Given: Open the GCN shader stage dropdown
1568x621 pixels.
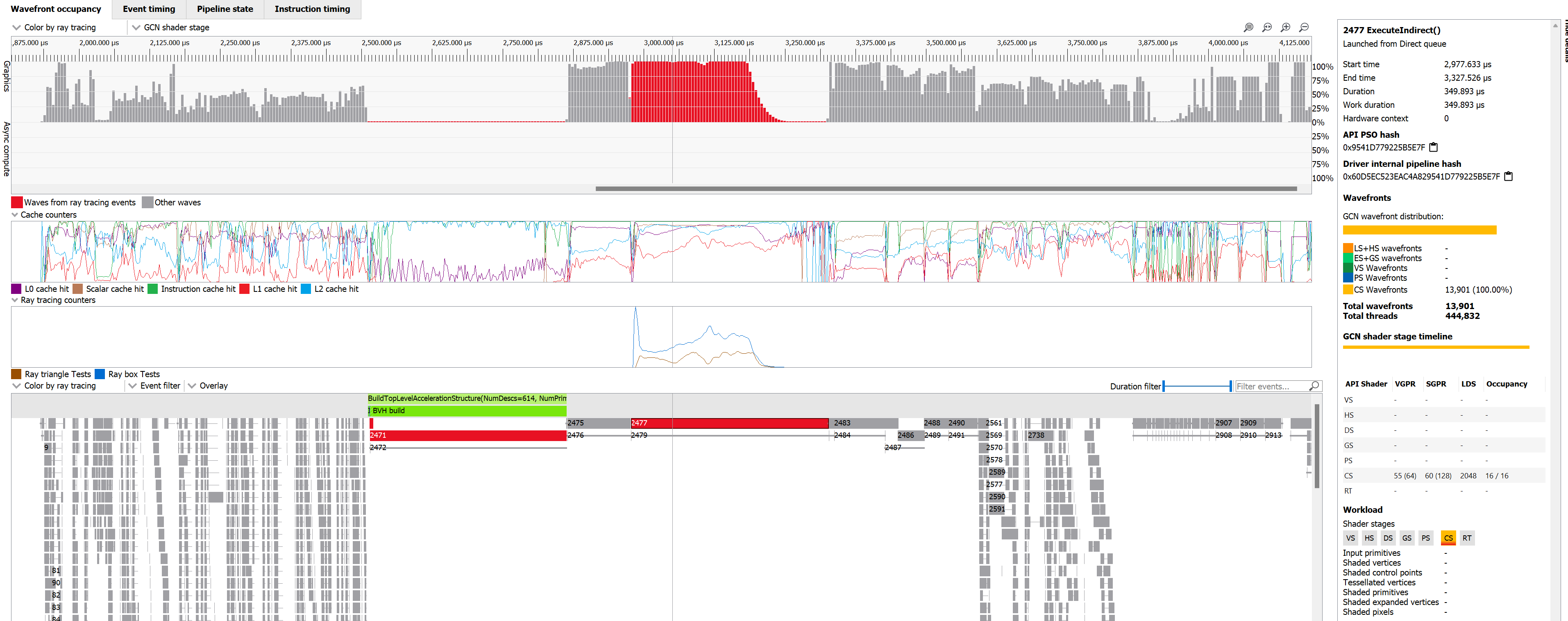Looking at the screenshot, I should point(171,27).
